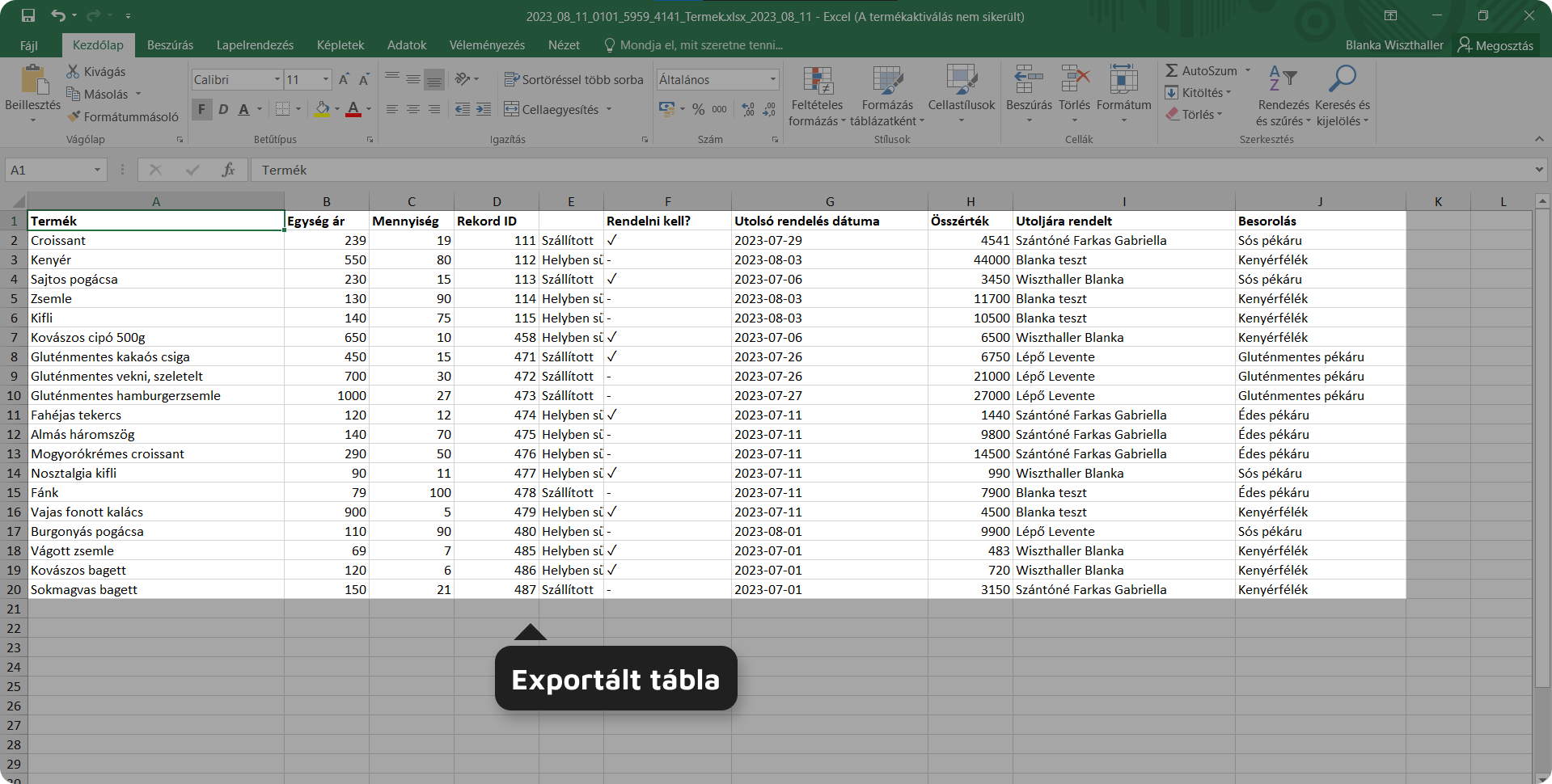Image resolution: width=1552 pixels, height=784 pixels.
Task: Open the Nézet tab
Action: coord(564,45)
